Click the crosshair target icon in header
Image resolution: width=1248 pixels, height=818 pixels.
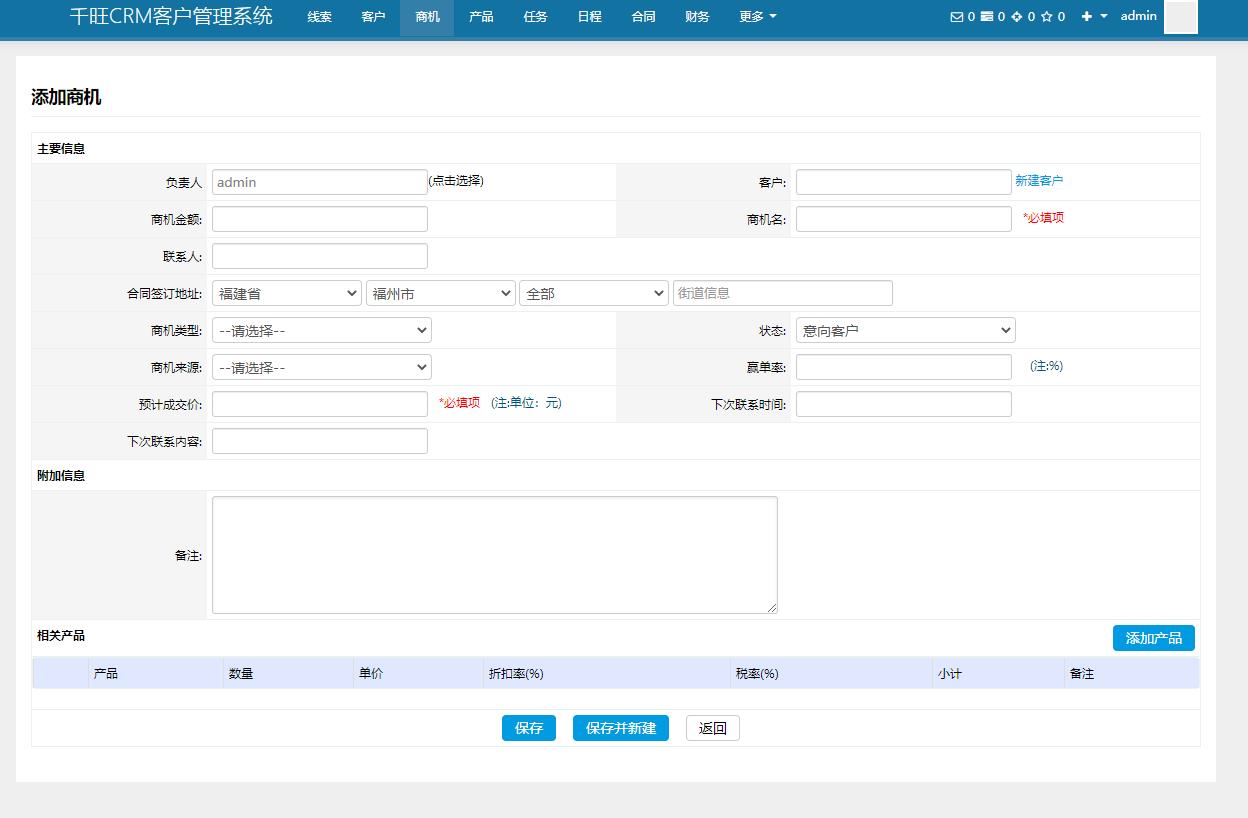click(x=1017, y=16)
